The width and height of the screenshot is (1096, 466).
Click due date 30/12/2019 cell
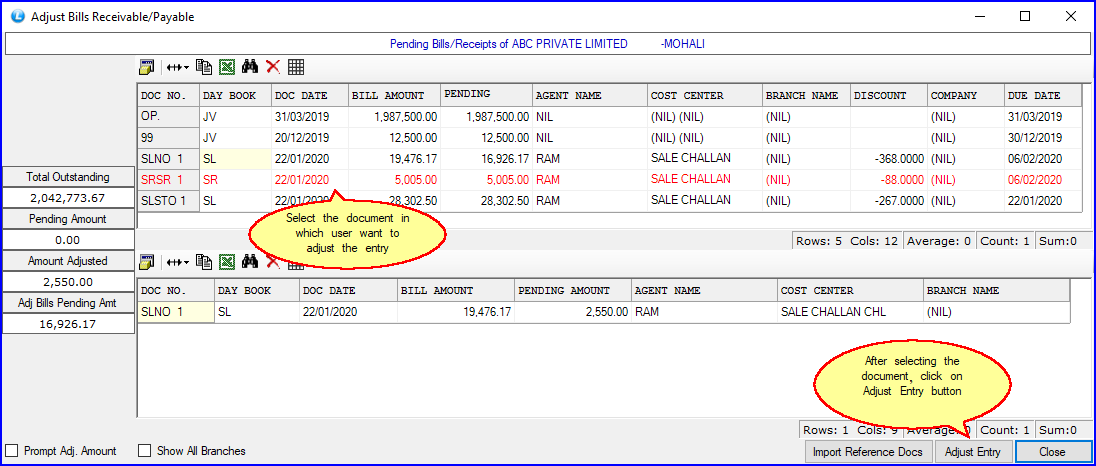(1044, 138)
